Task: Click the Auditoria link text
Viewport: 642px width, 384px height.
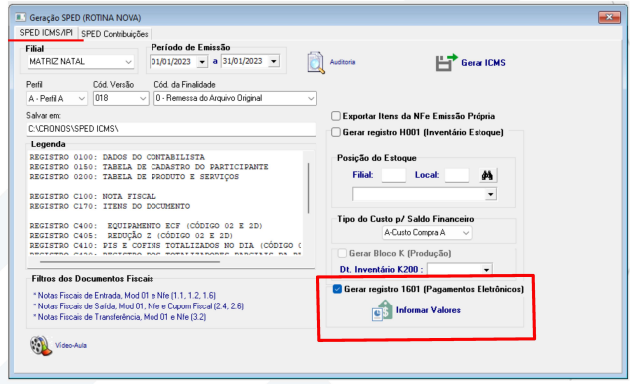Action: [342, 62]
